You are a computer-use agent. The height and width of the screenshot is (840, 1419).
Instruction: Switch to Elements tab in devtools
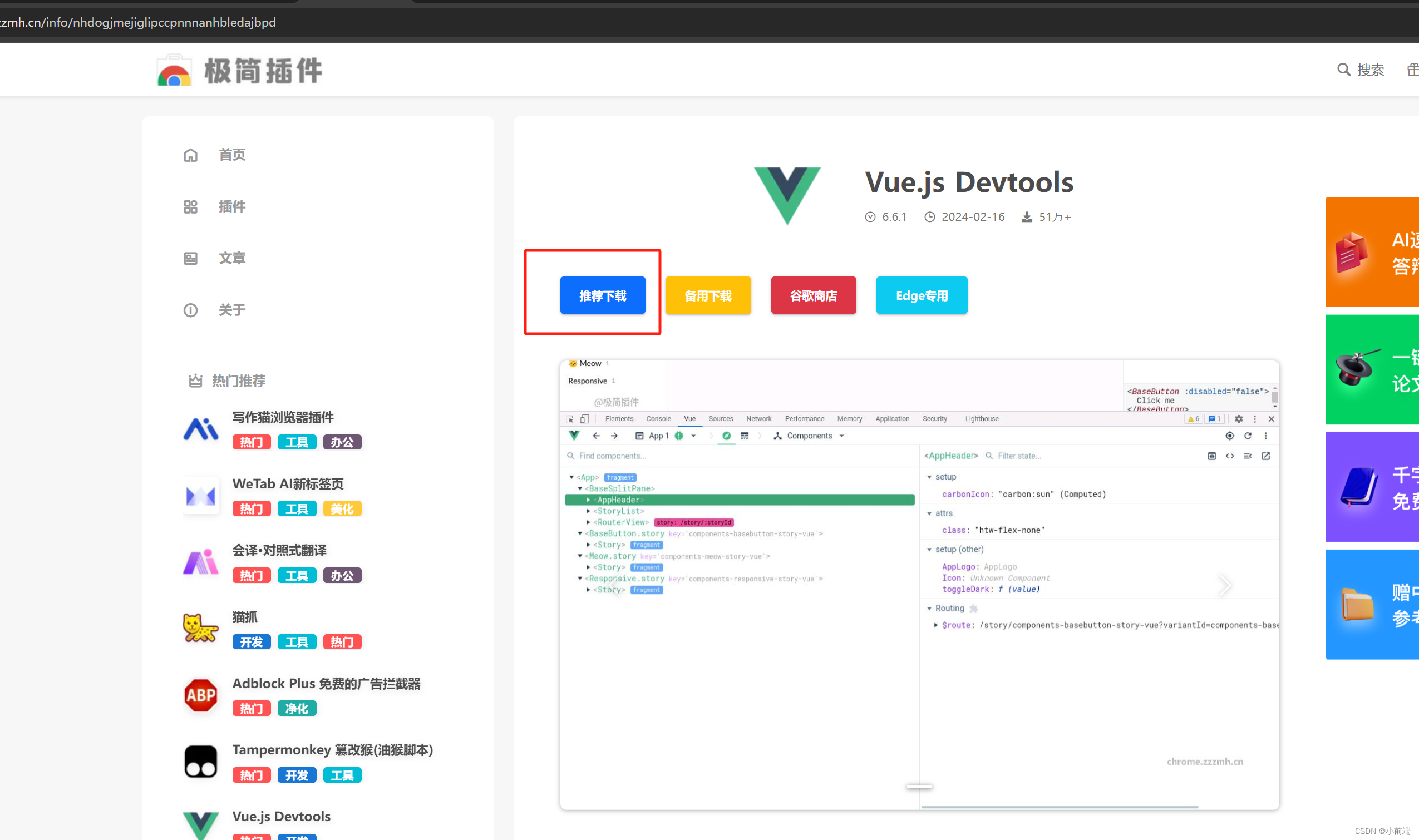[x=619, y=419]
